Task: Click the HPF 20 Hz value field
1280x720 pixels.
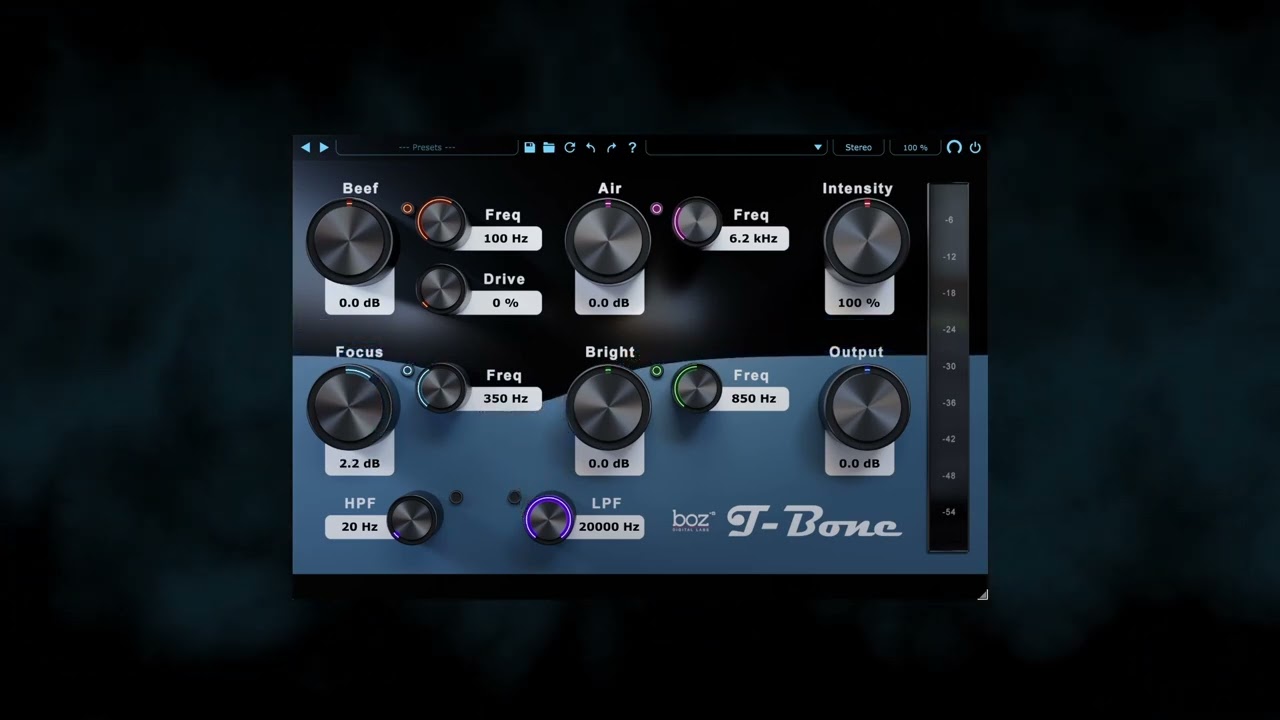Action: [359, 526]
